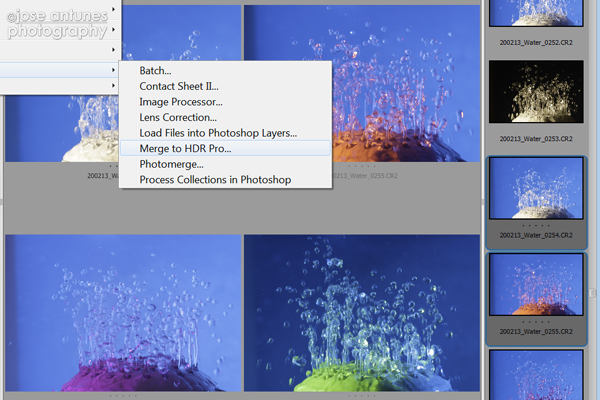This screenshot has width=600, height=400.
Task: Open Photomerge... from the submenu
Action: [171, 164]
